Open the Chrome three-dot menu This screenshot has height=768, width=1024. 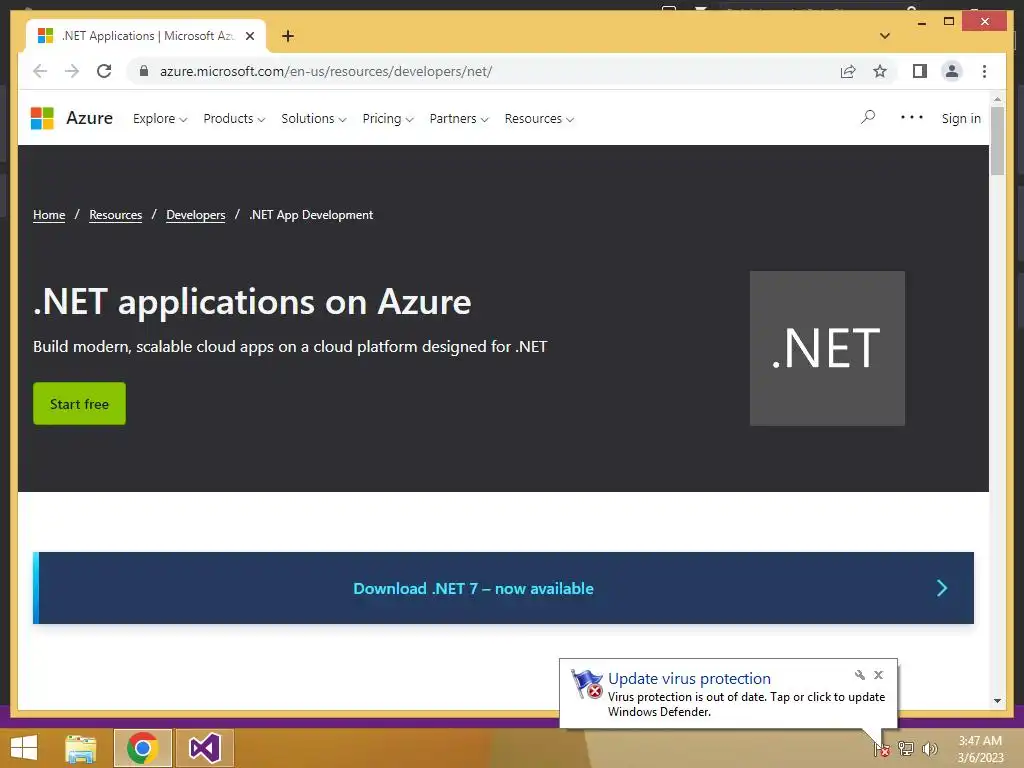coord(984,71)
